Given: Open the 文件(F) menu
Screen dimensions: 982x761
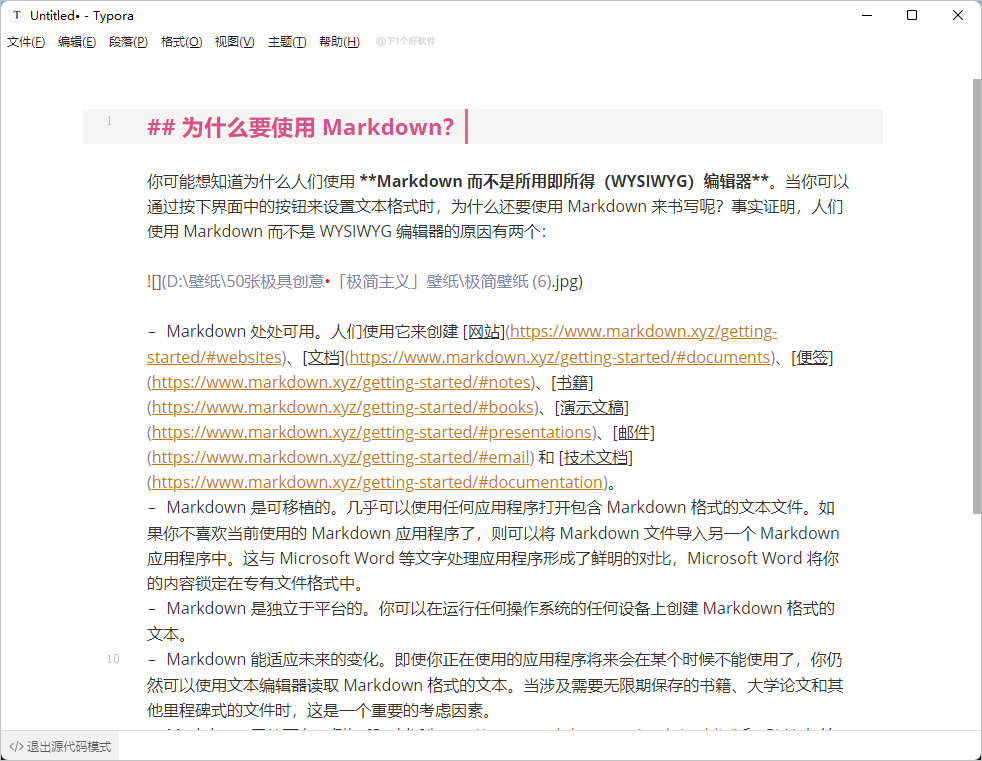Looking at the screenshot, I should (26, 42).
